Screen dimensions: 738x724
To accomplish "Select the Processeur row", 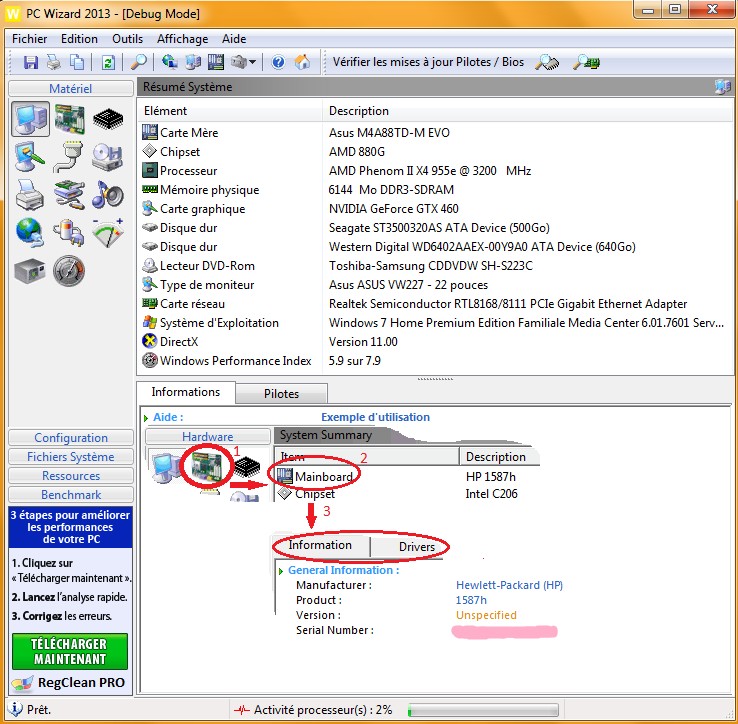I will click(436, 171).
